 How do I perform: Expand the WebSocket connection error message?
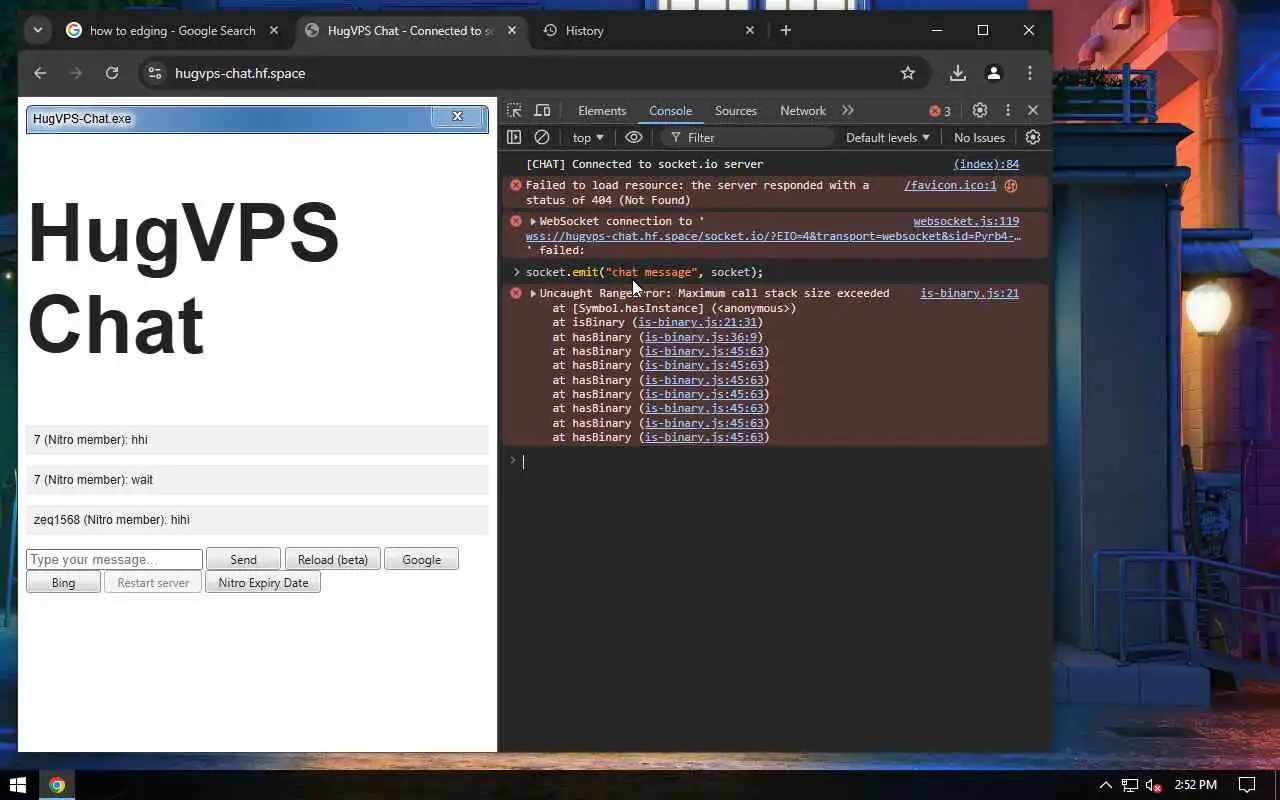[533, 222]
